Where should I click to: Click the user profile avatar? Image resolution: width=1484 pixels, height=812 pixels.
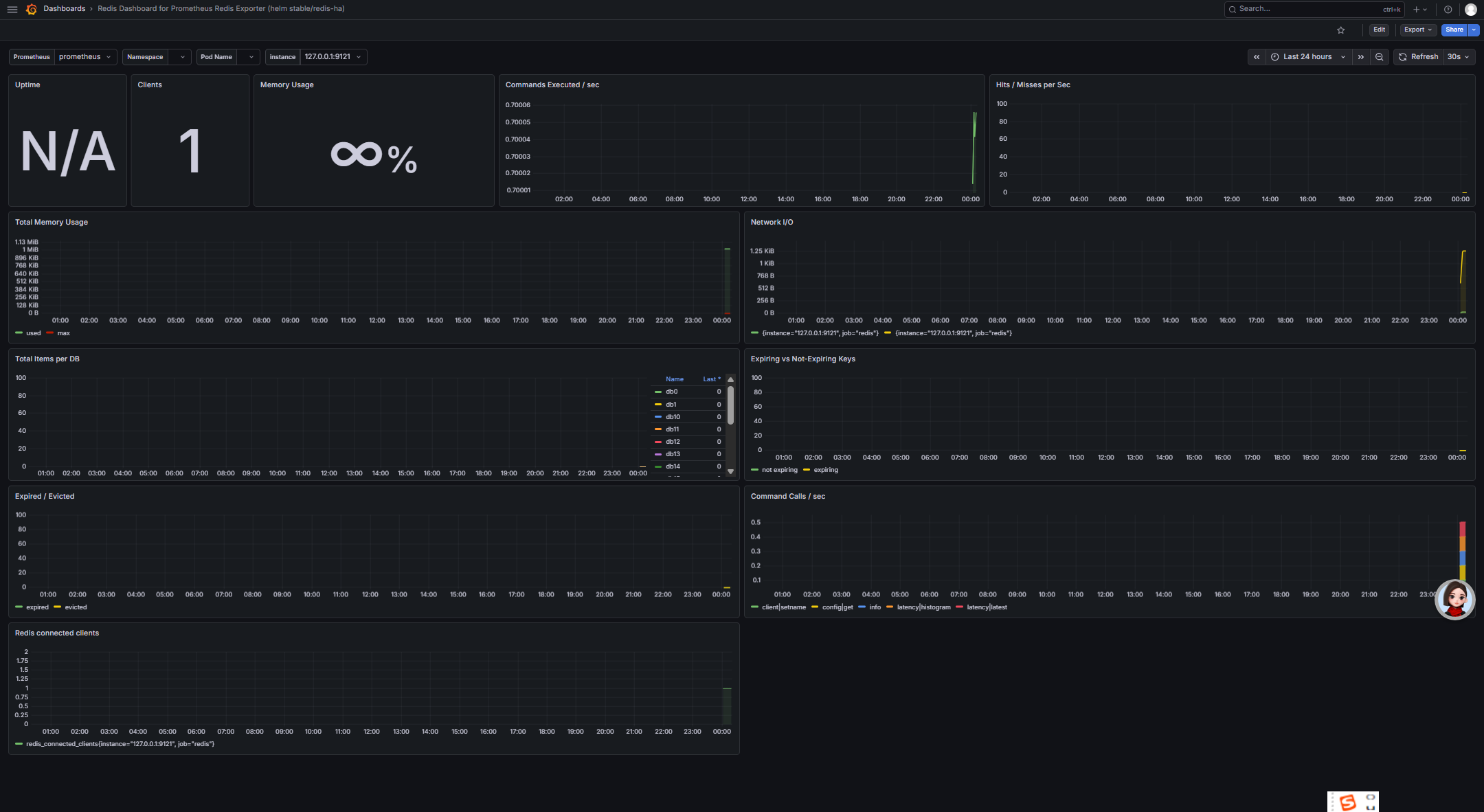(1470, 10)
